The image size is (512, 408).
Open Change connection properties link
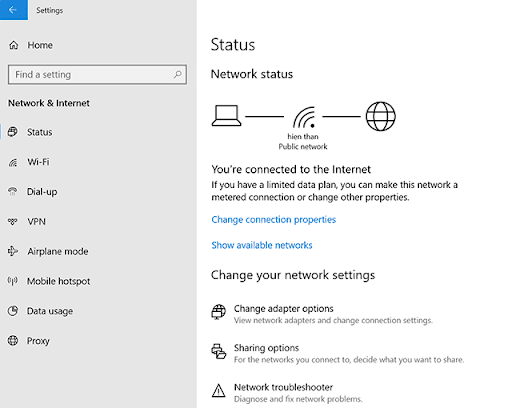274,220
